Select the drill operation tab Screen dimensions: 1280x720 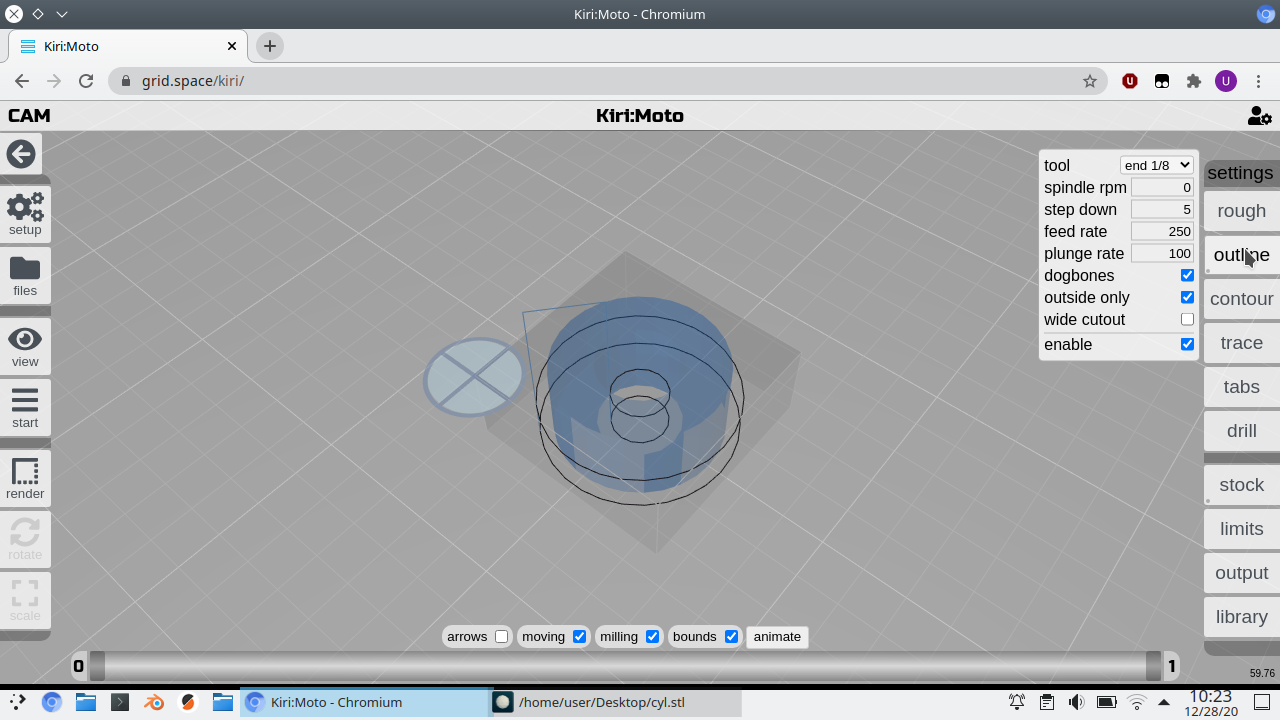pyautogui.click(x=1240, y=430)
